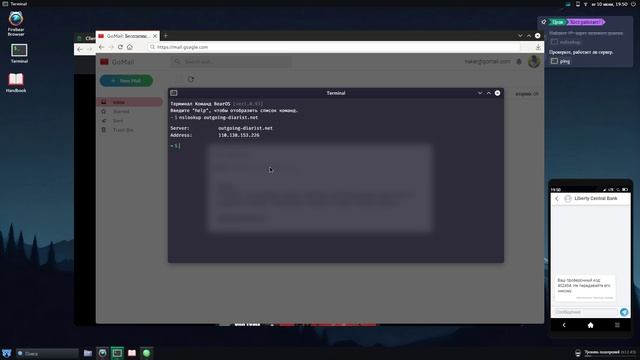Click the GoMail notification bell
The image size is (640, 360).
click(x=519, y=62)
